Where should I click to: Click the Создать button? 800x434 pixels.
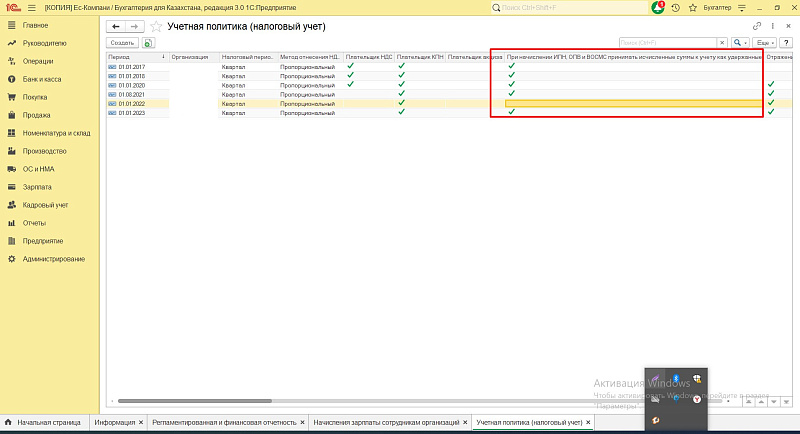122,44
